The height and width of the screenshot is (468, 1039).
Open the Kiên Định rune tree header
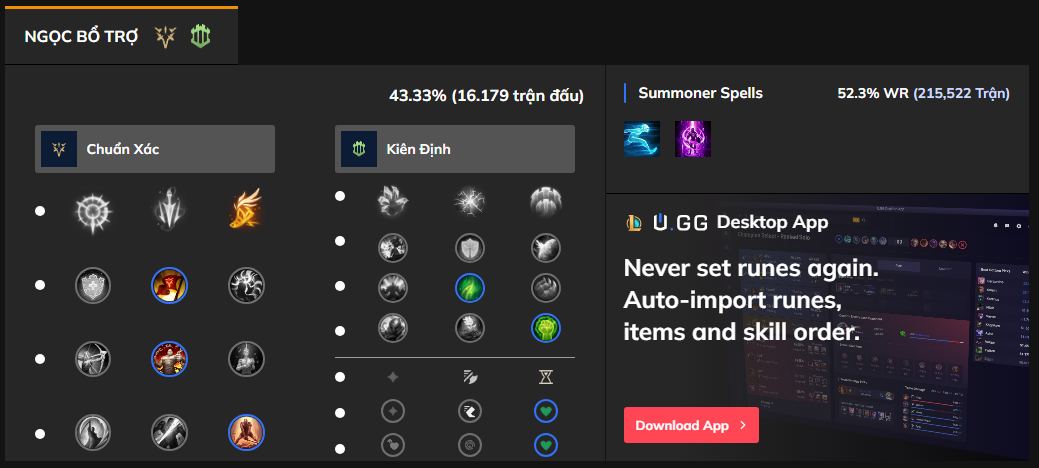tap(455, 149)
